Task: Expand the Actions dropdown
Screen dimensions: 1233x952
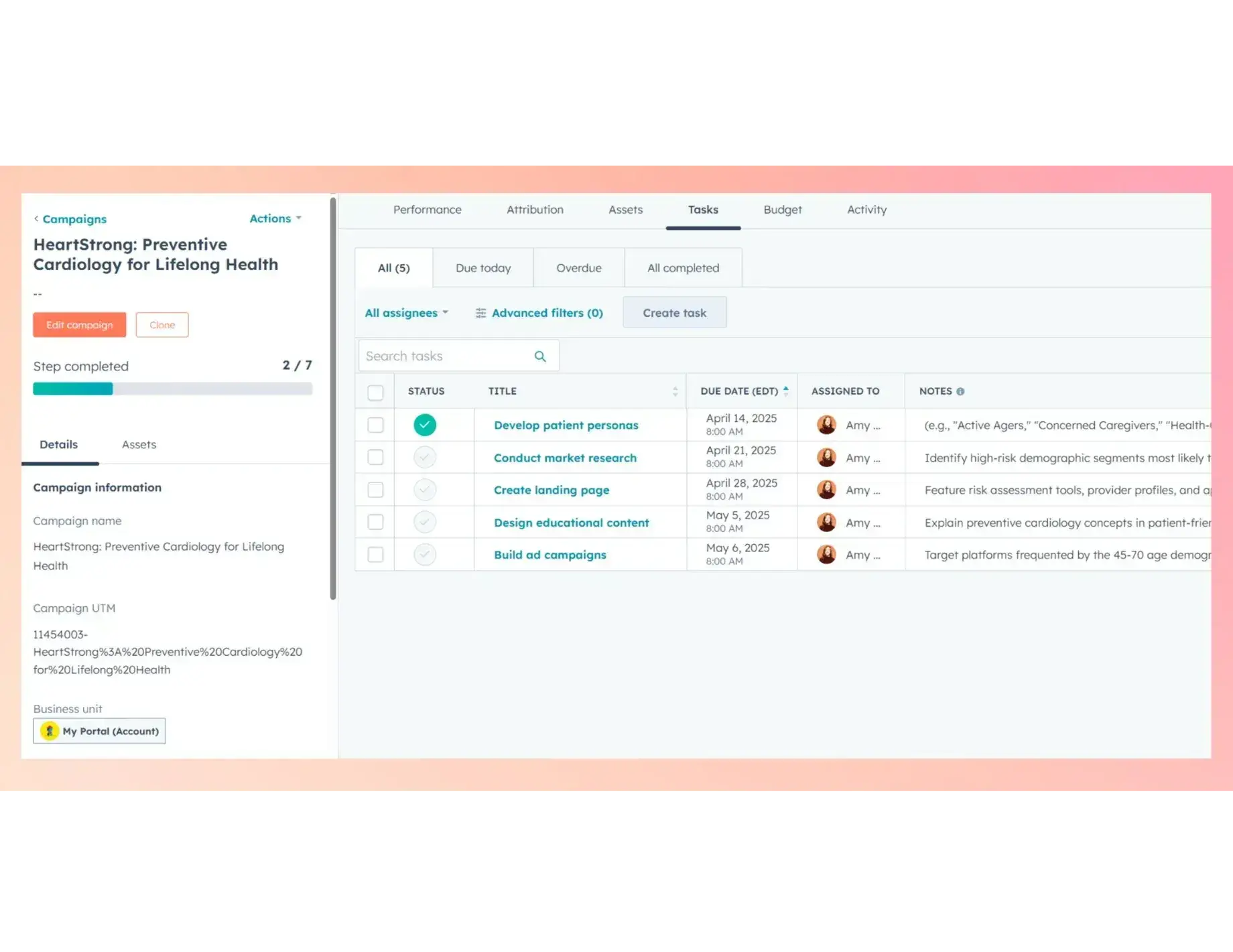Action: (x=274, y=218)
